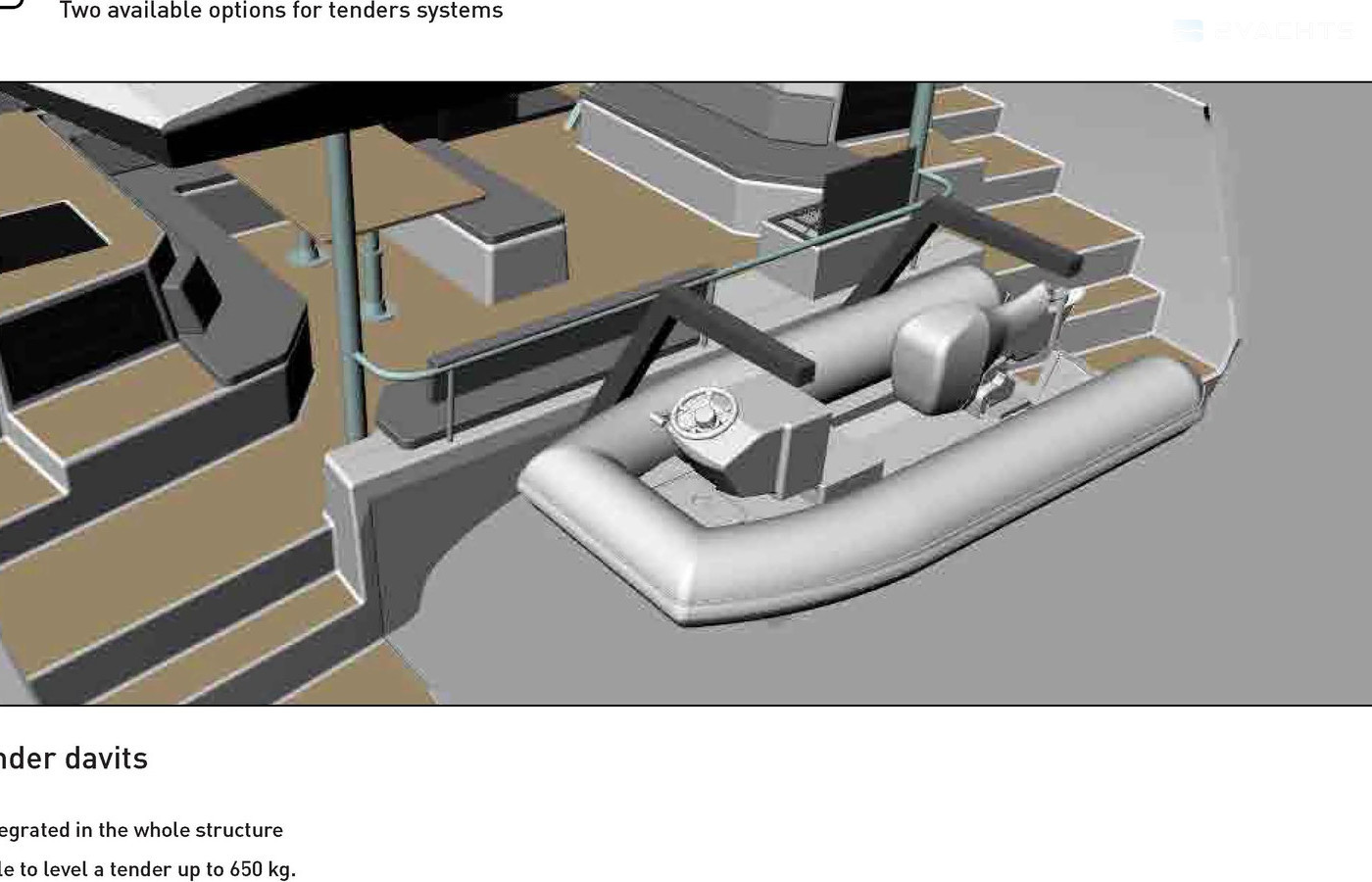
Task: Click the "Two available options for tenders systems" heading
Action: coord(281,11)
